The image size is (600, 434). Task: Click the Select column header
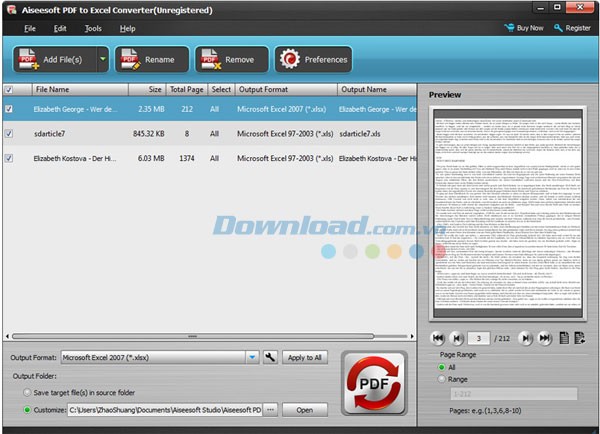(x=221, y=90)
